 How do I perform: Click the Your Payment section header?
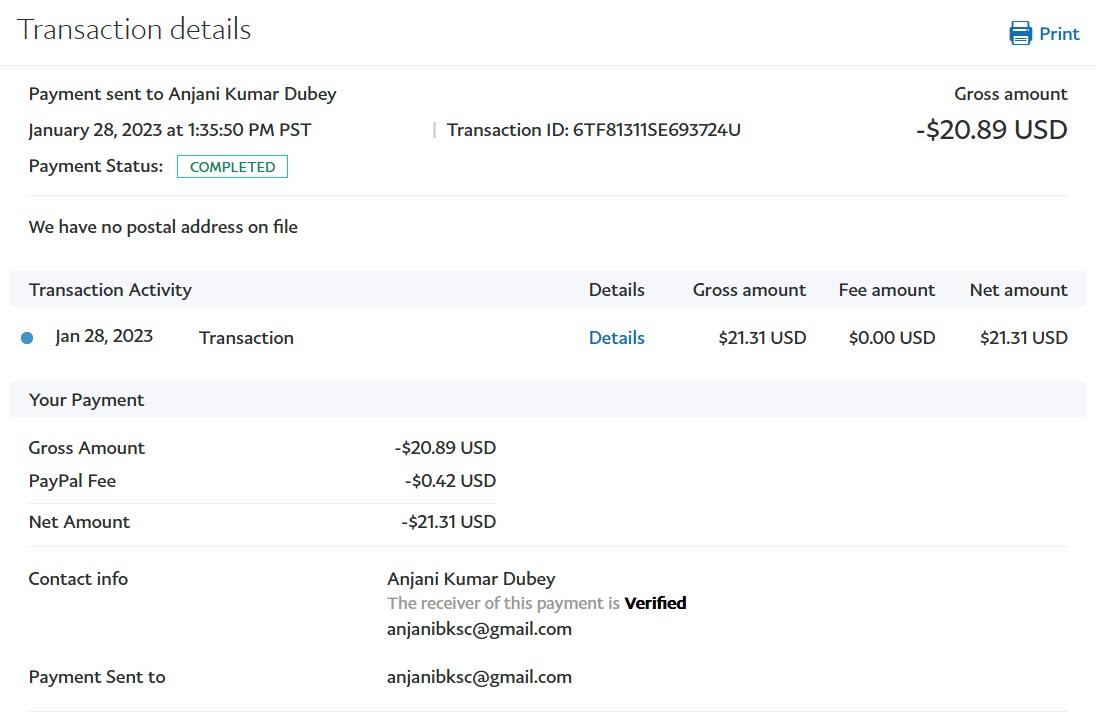pyautogui.click(x=86, y=400)
